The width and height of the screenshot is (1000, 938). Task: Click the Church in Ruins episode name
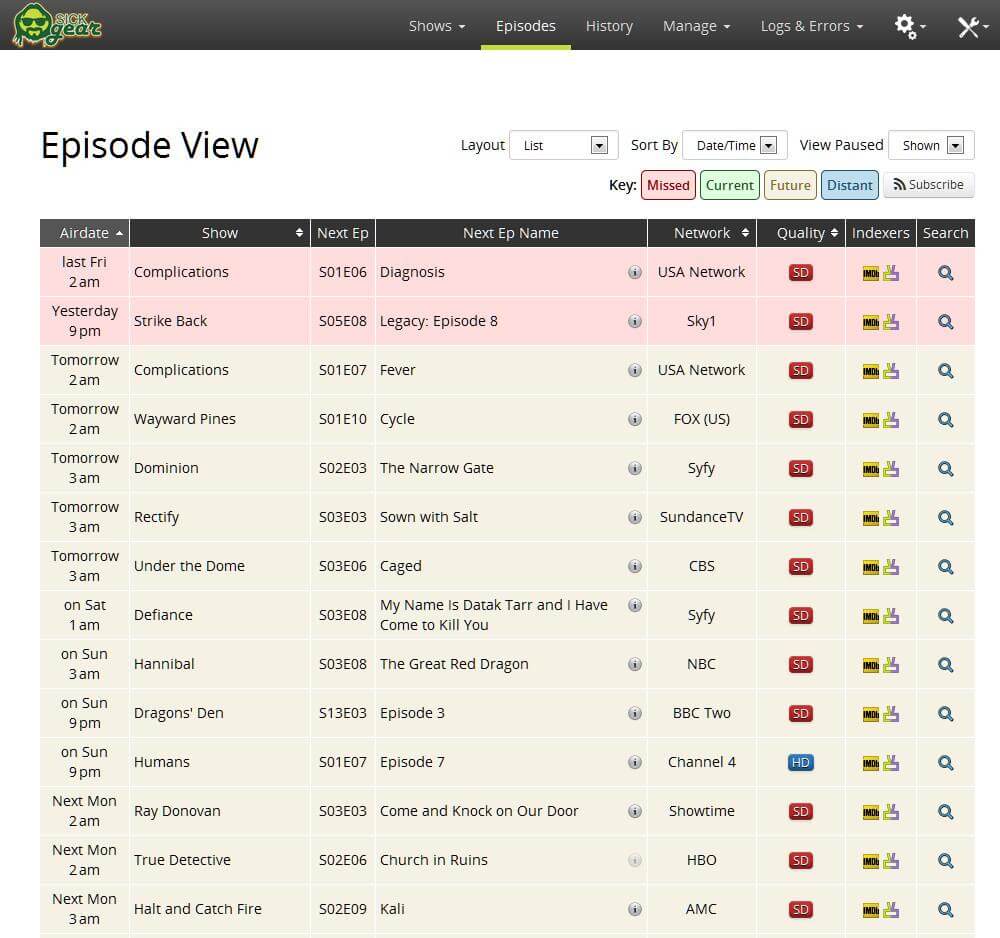click(434, 860)
